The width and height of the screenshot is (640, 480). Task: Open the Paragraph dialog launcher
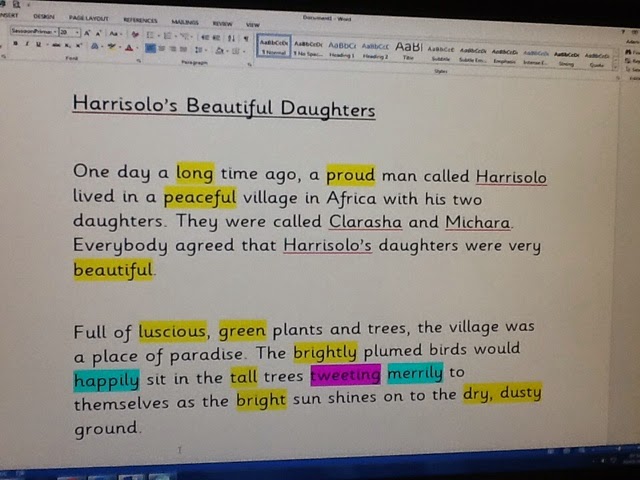click(249, 64)
